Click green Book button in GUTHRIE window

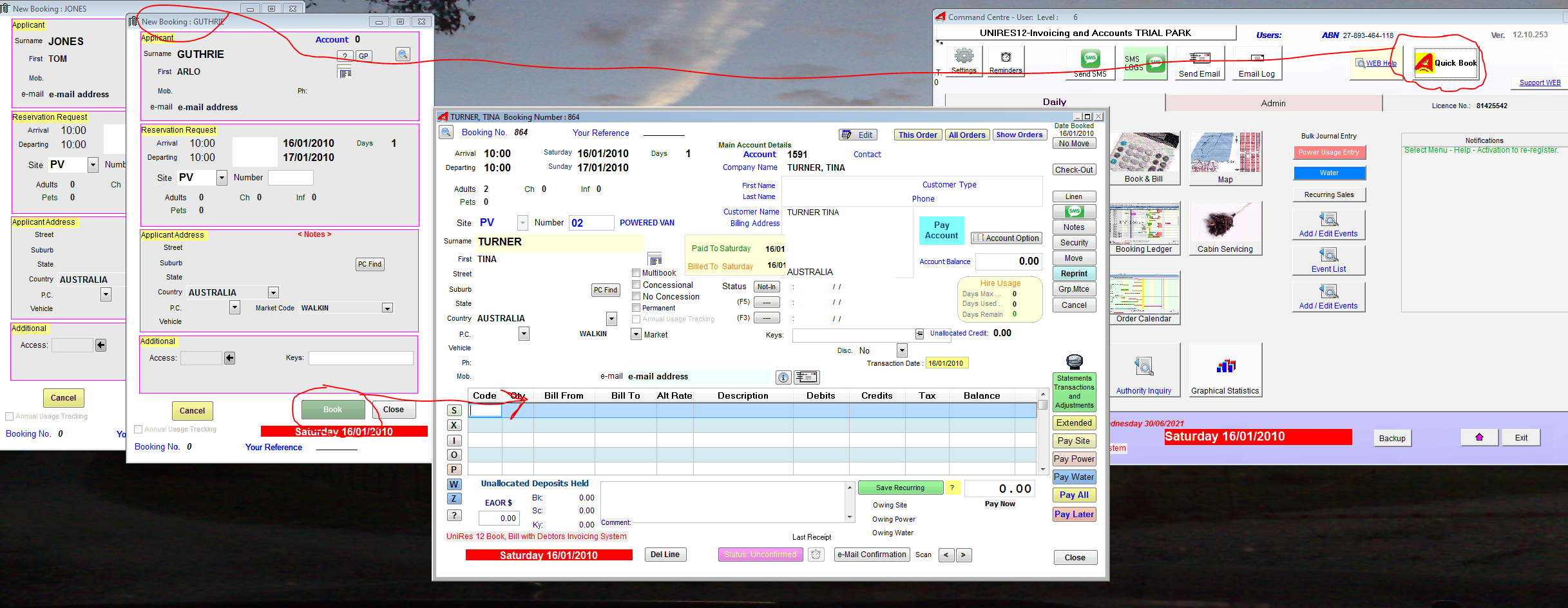click(332, 410)
